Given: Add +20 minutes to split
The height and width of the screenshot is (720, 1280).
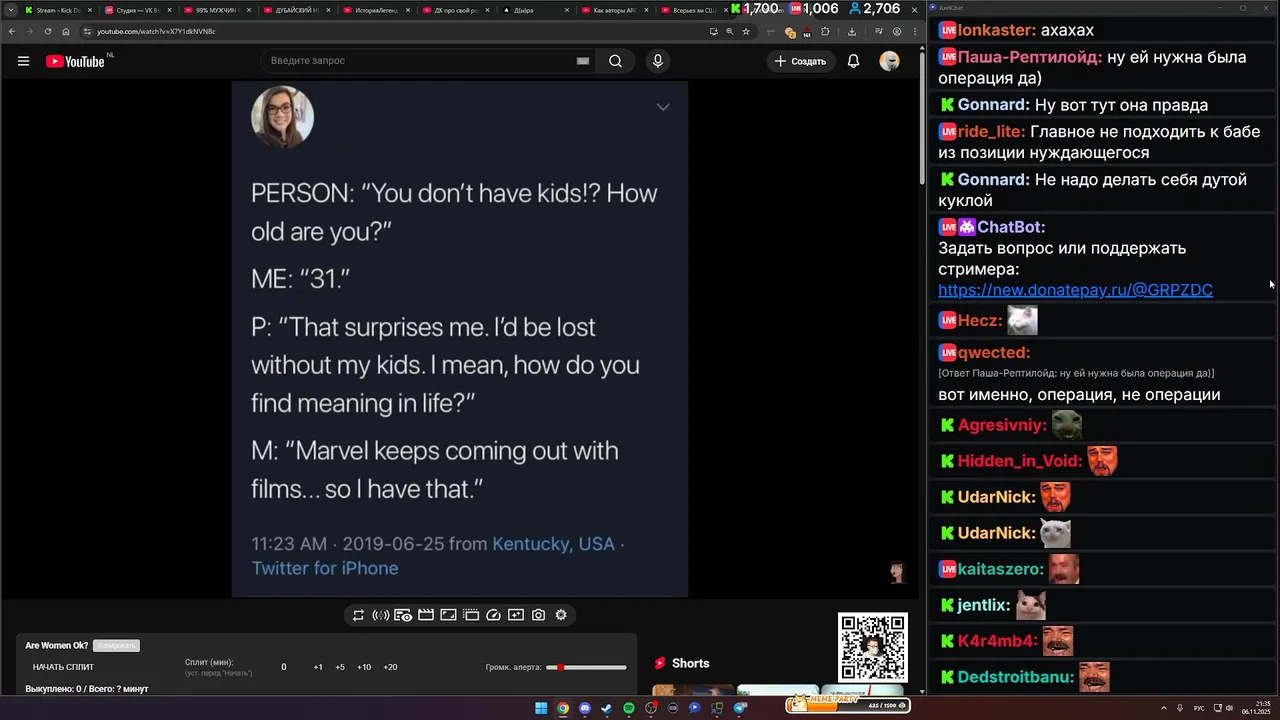Looking at the screenshot, I should click(390, 667).
